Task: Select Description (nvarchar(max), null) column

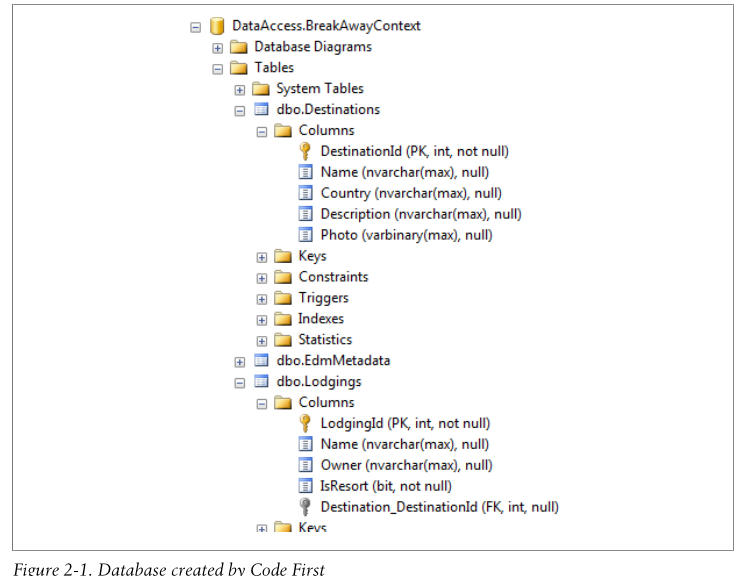Action: click(x=421, y=214)
